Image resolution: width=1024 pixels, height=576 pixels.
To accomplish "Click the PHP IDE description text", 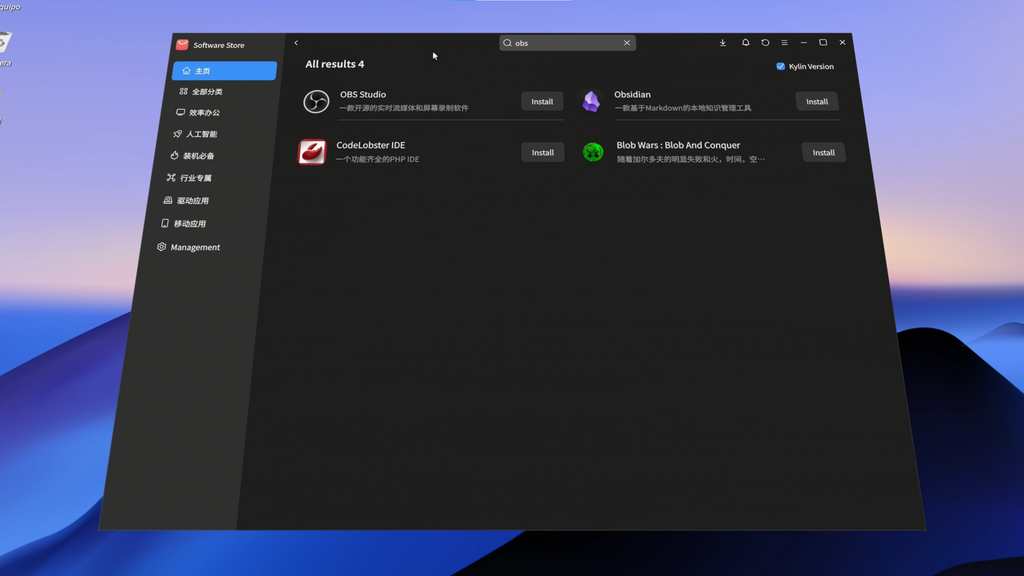I will (x=377, y=159).
